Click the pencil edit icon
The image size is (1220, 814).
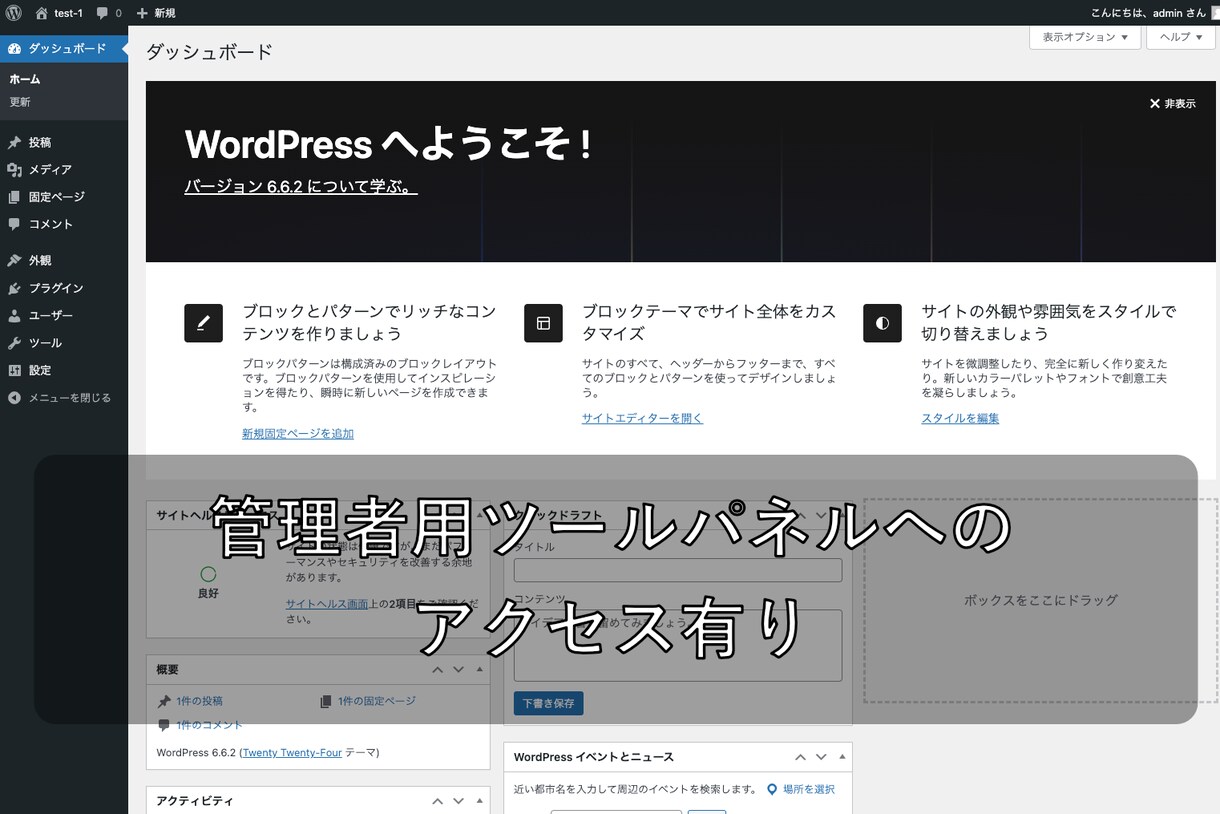click(203, 323)
